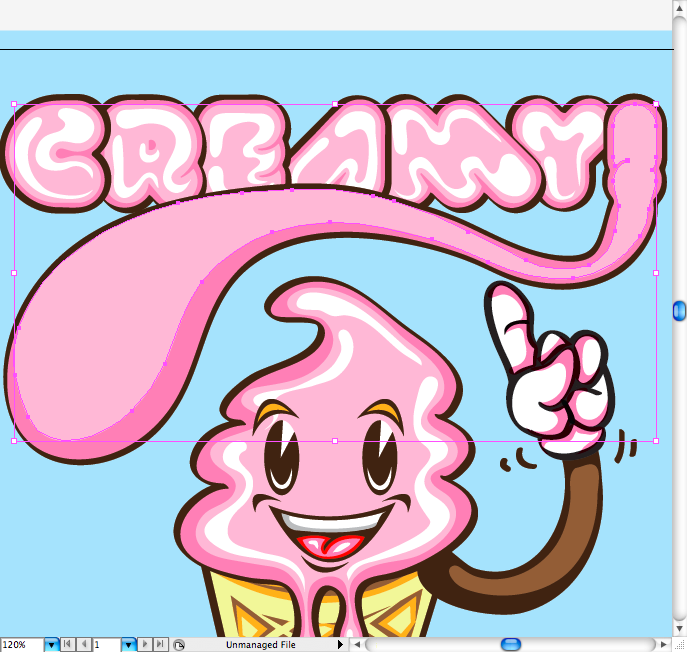687x652 pixels.
Task: Go to the first artboard
Action: click(x=68, y=645)
